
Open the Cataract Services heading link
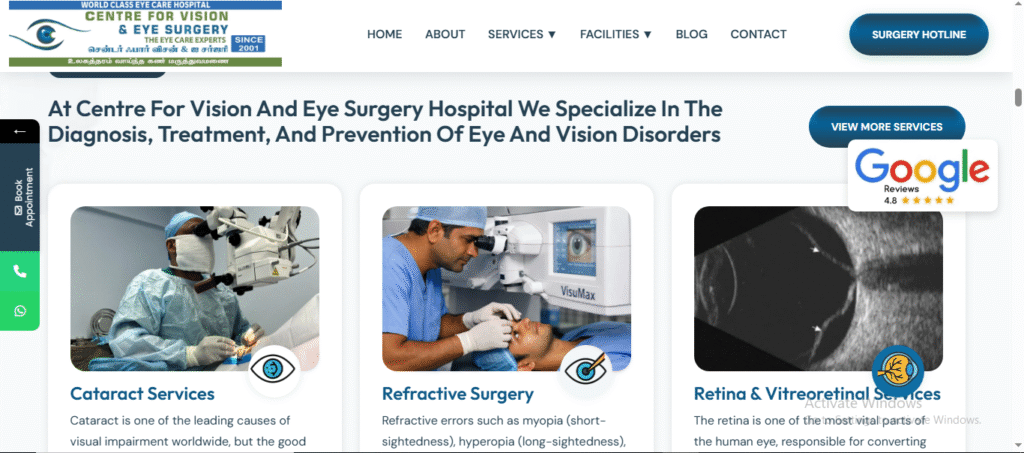pyautogui.click(x=142, y=394)
